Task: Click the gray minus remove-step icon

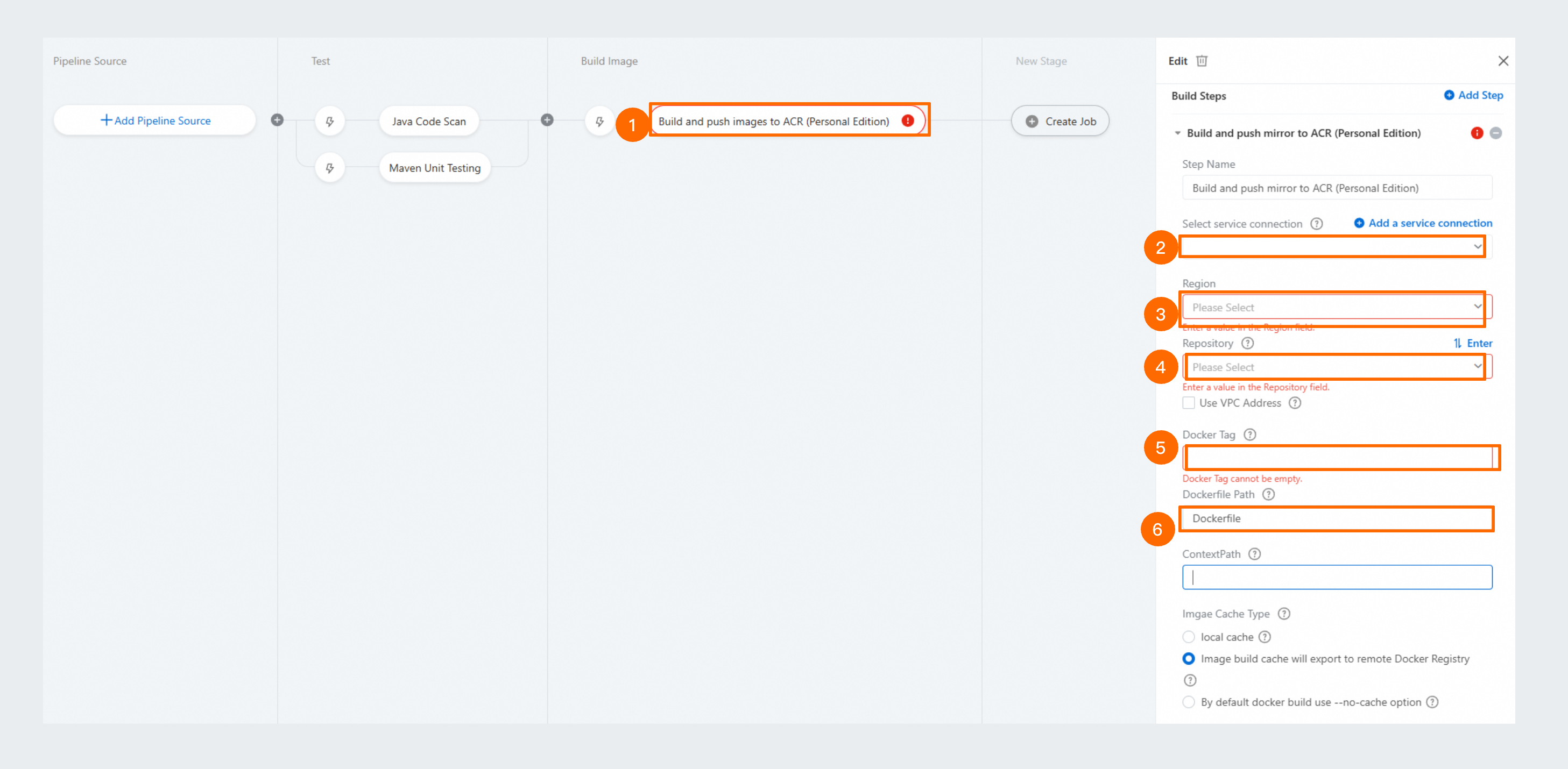Action: pos(1495,133)
